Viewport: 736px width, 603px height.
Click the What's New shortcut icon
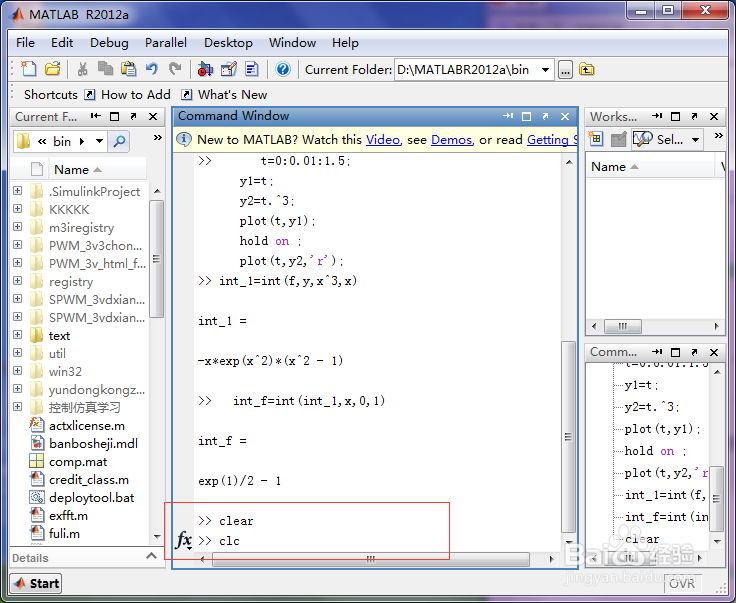[x=186, y=95]
